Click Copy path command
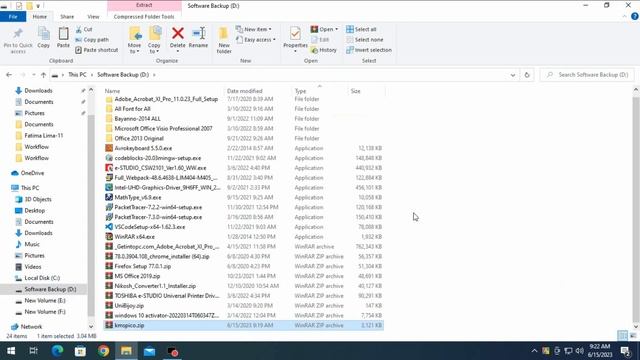The height and width of the screenshot is (360, 640). [92, 40]
